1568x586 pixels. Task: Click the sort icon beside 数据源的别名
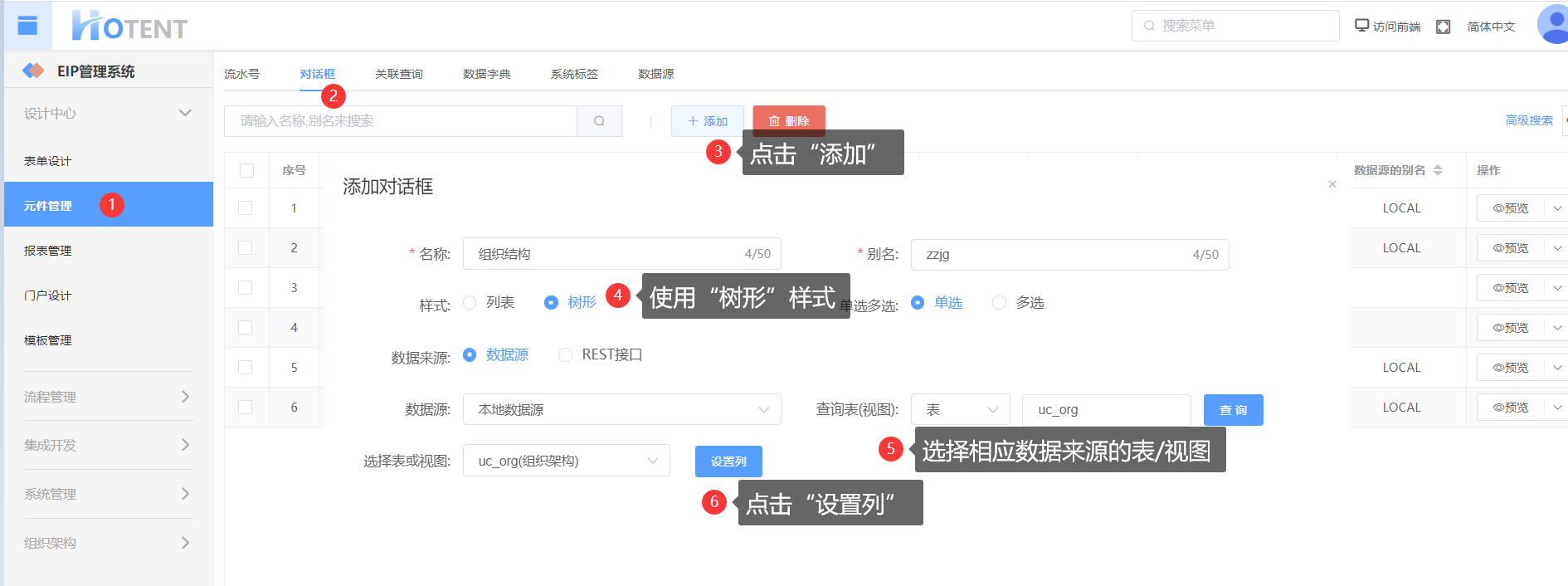click(1438, 170)
